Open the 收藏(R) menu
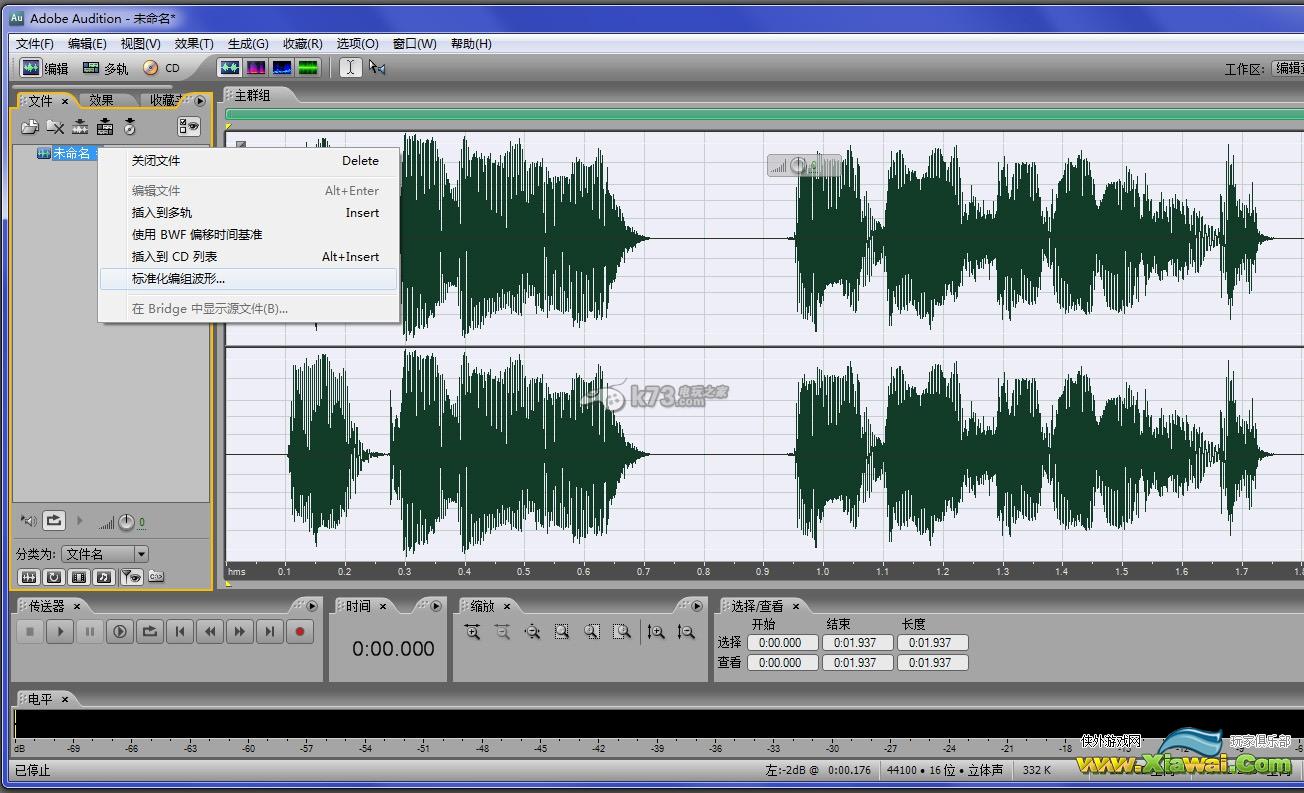1304x793 pixels. (302, 44)
